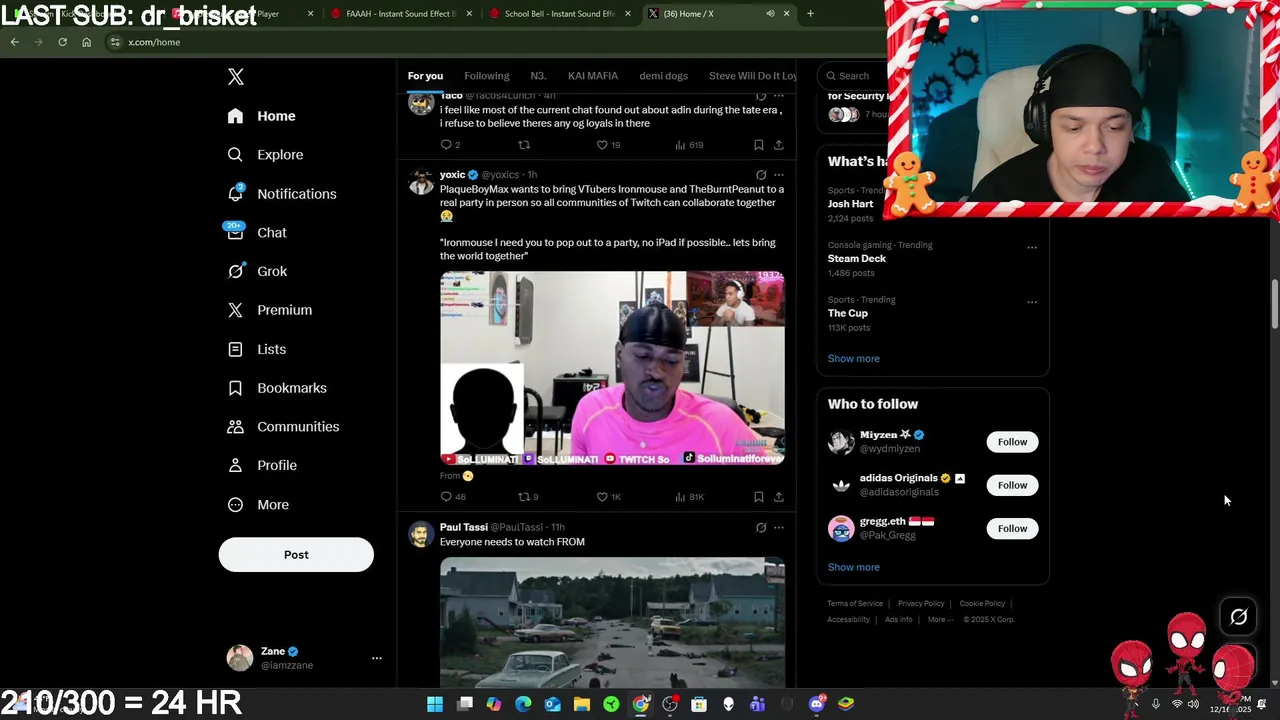Viewport: 1280px width, 720px height.
Task: Expand the footer More menu
Action: pyautogui.click(x=939, y=620)
